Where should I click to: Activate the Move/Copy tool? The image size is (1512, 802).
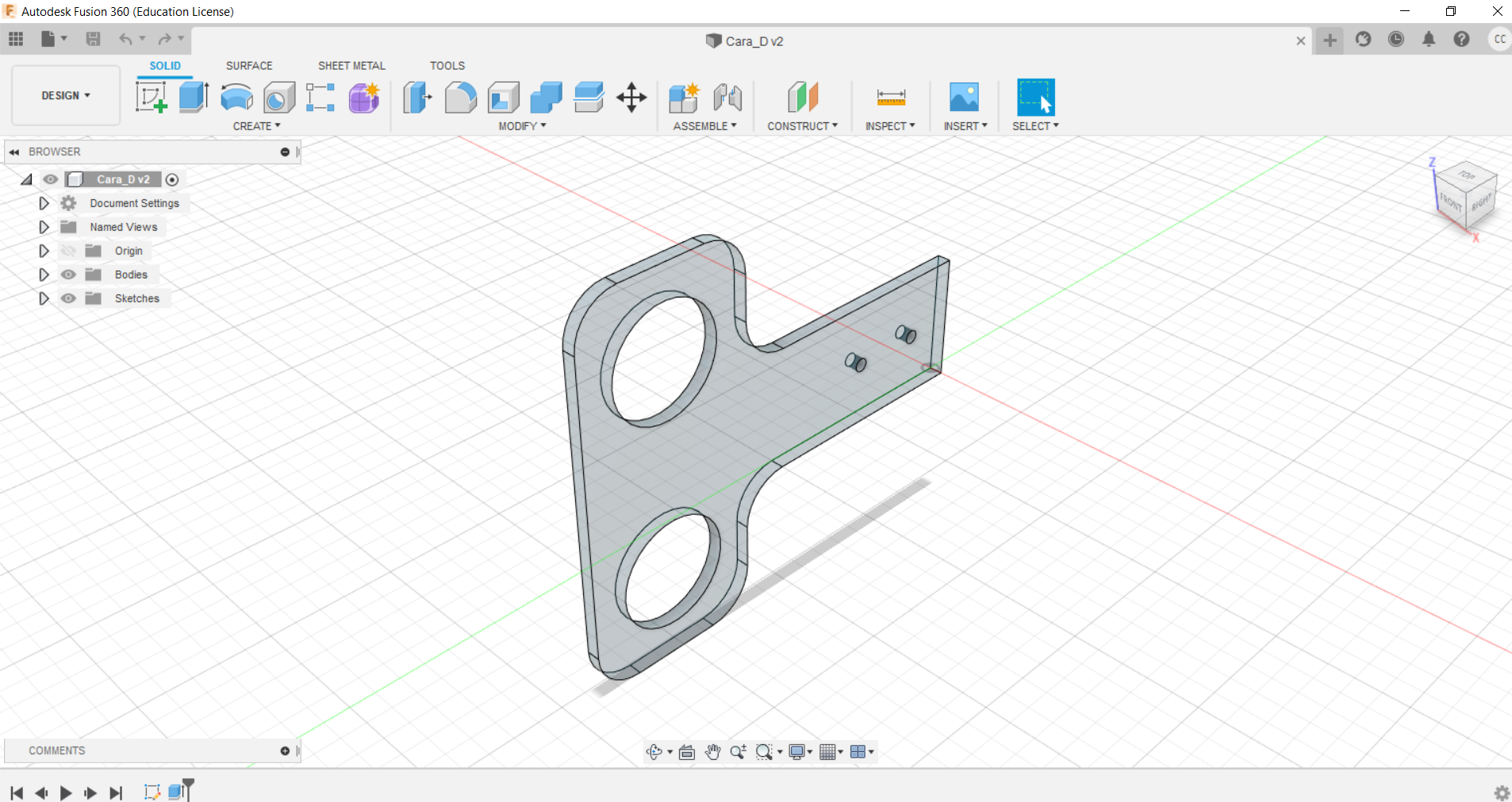pos(631,98)
